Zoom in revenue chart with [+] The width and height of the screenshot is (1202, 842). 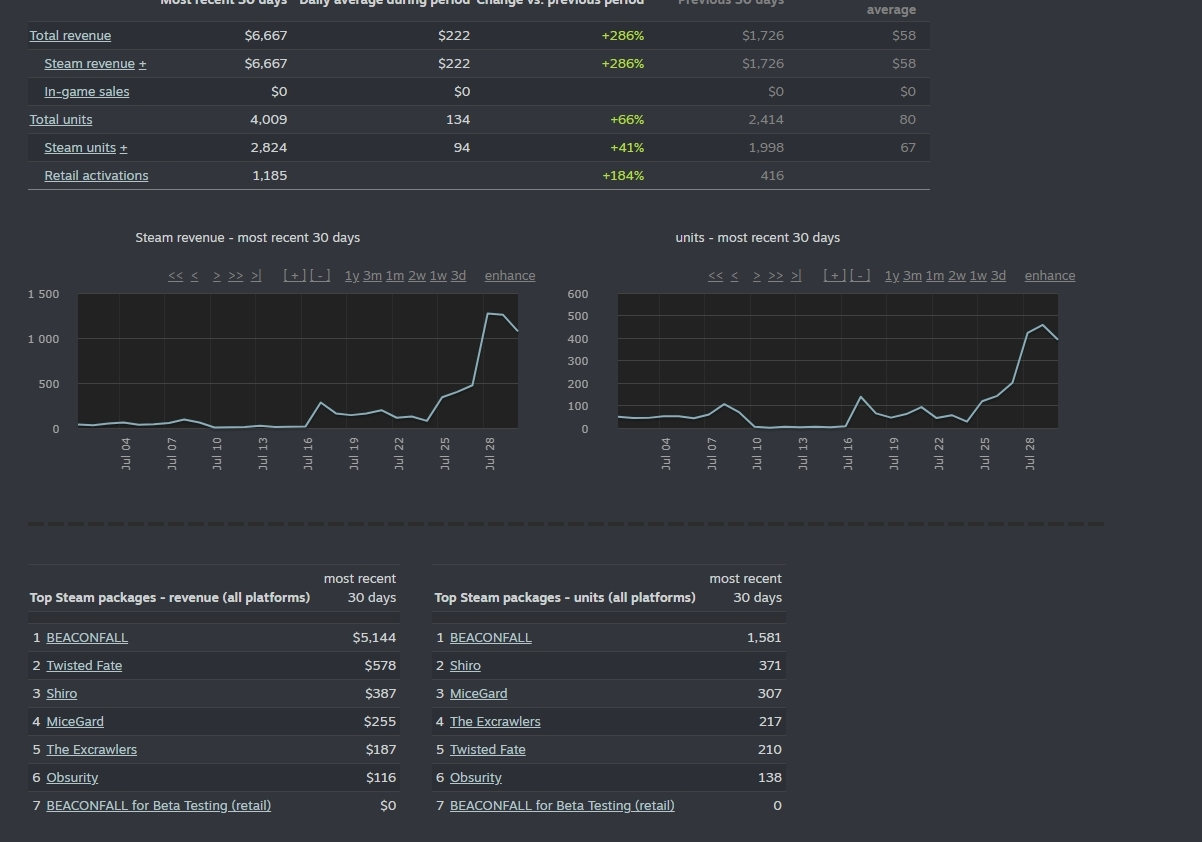[x=294, y=276]
